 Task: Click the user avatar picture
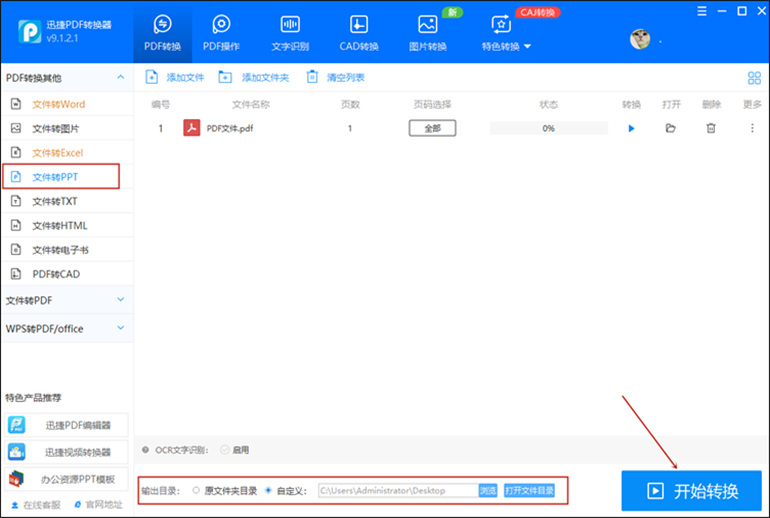[x=640, y=39]
